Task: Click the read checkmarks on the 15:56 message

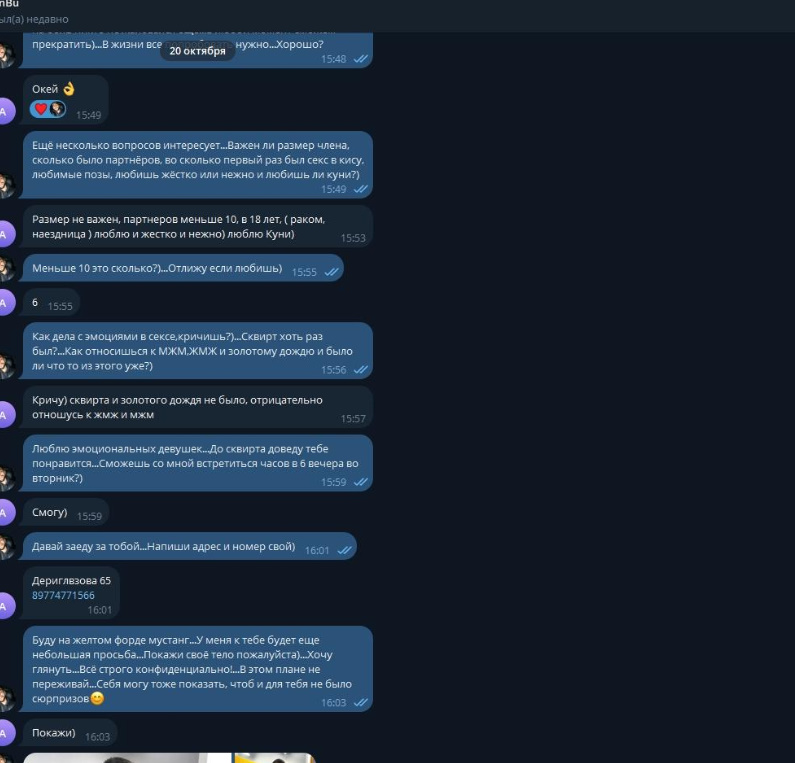Action: click(x=360, y=370)
